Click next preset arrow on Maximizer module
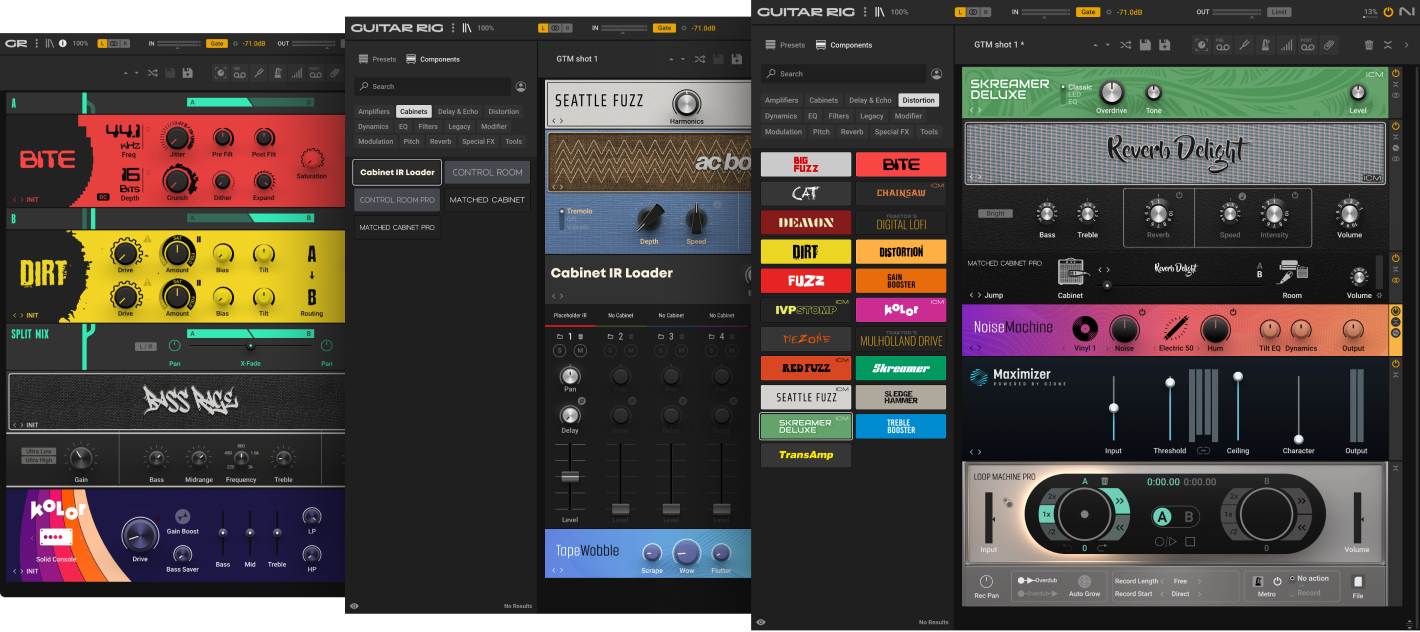This screenshot has height=632, width=1420. [x=980, y=452]
